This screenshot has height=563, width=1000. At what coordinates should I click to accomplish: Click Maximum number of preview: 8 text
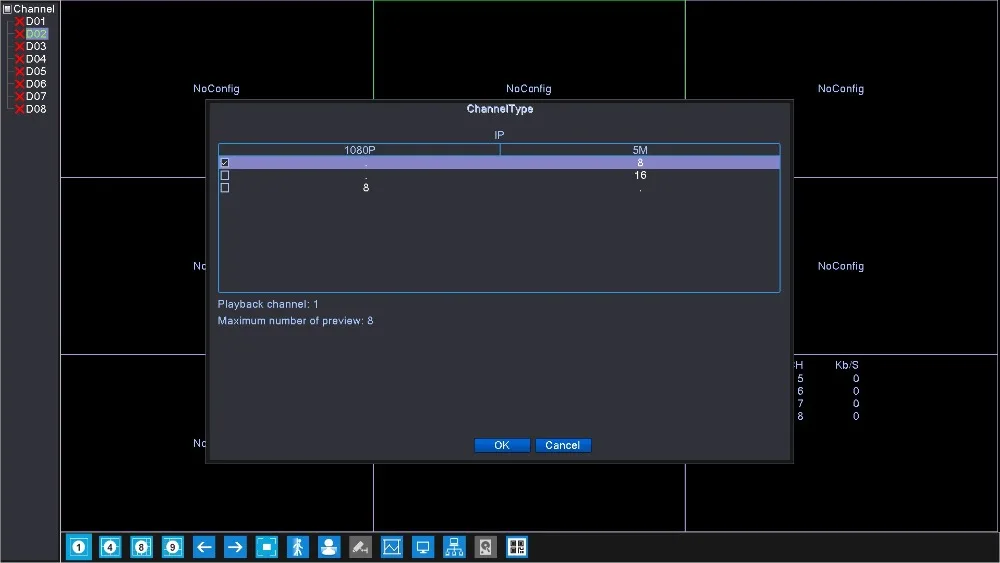[x=295, y=321]
